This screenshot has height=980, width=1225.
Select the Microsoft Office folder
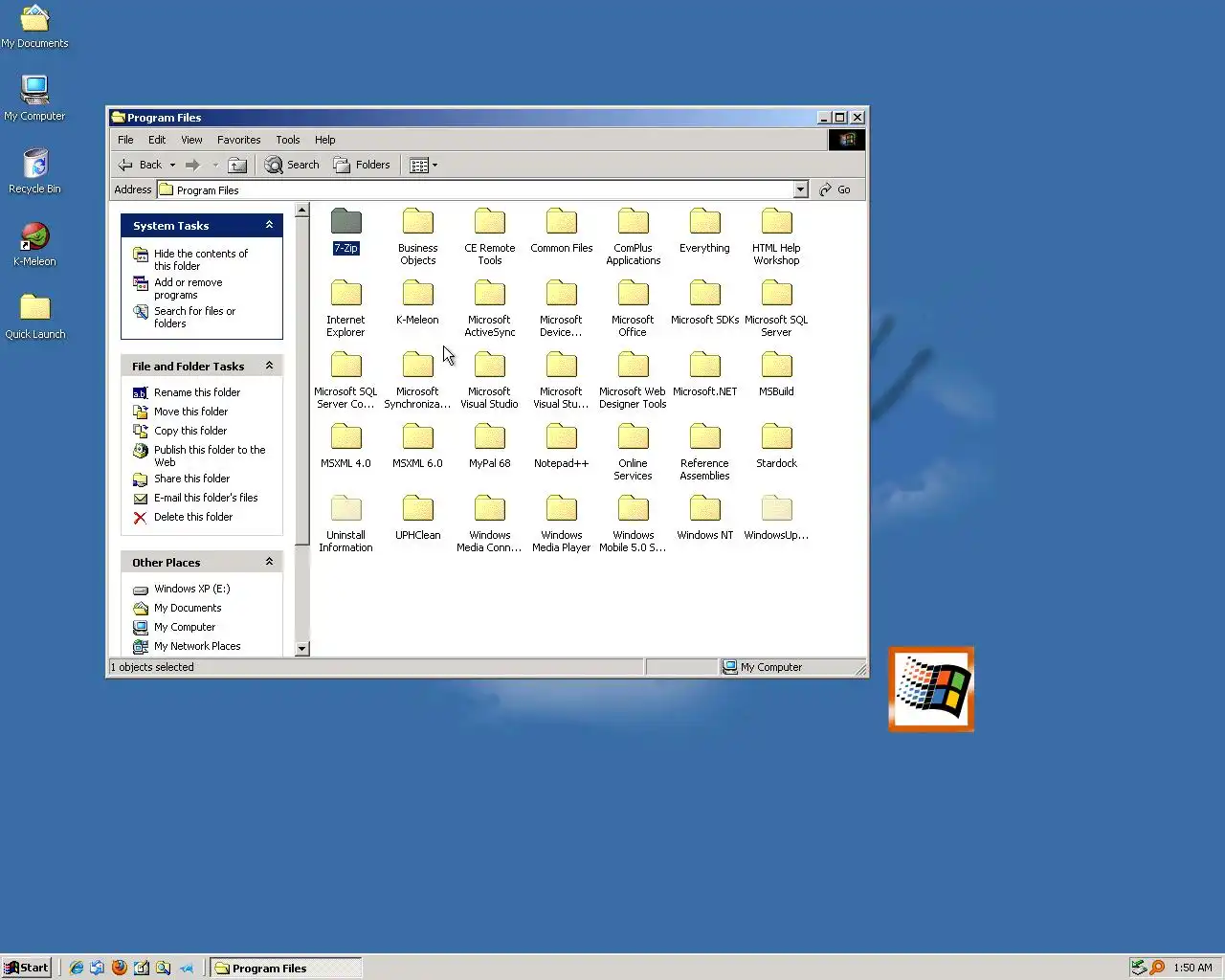[x=633, y=307]
